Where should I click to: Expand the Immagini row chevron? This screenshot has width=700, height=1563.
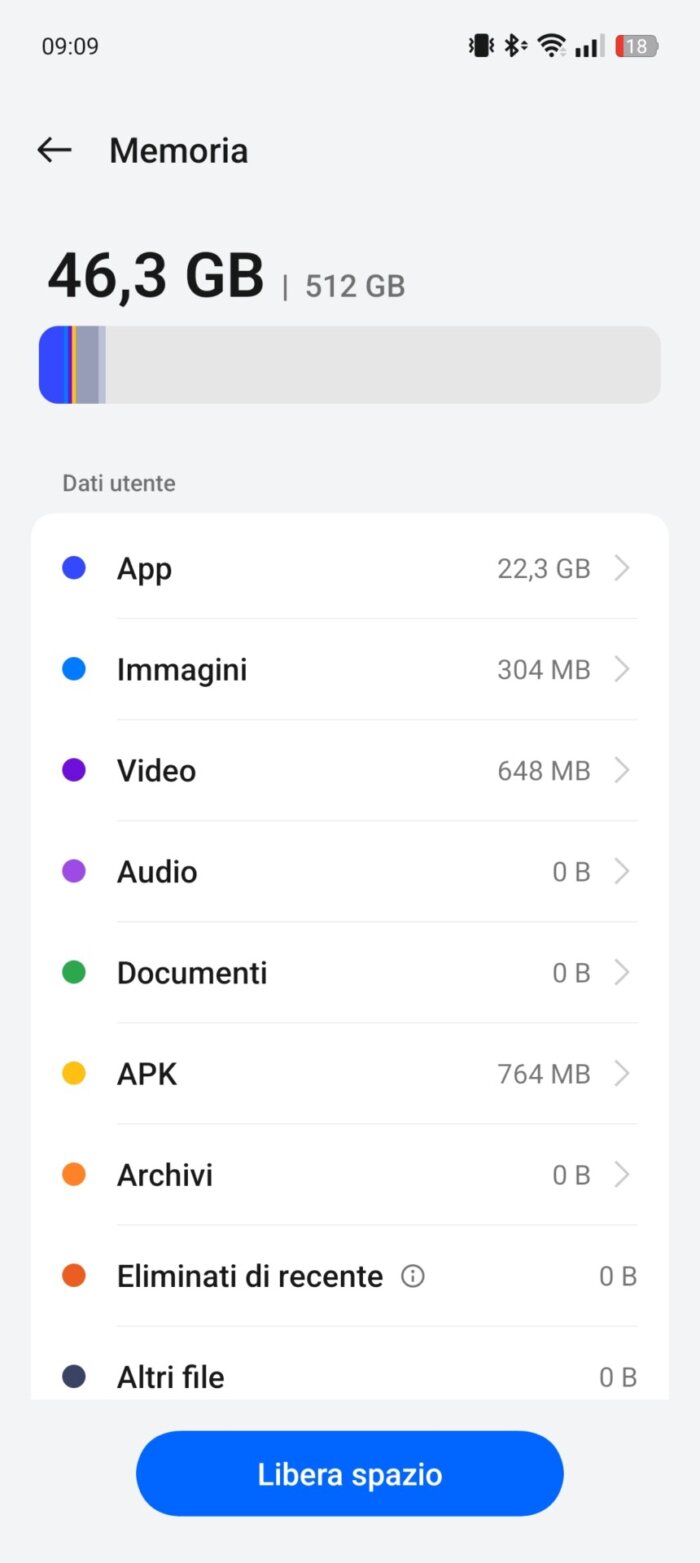(622, 669)
